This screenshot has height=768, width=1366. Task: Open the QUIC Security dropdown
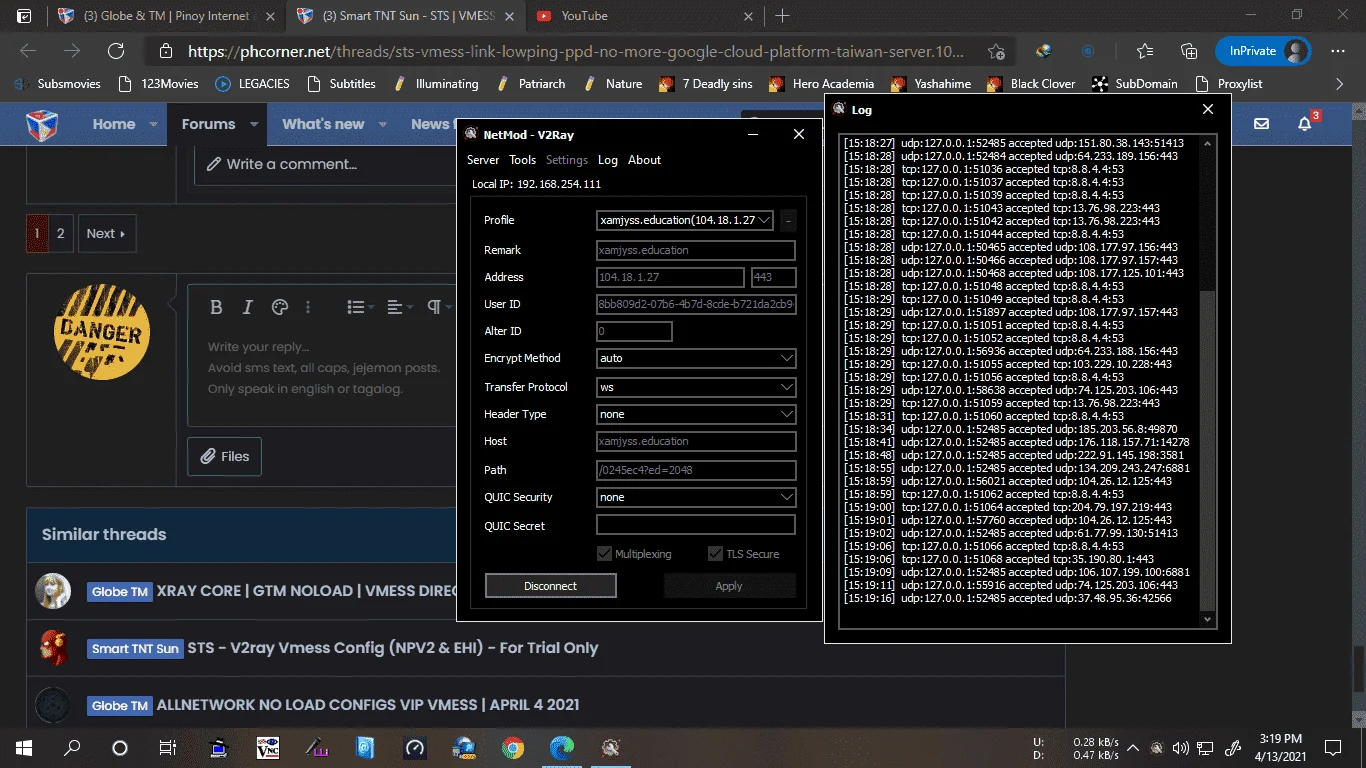click(696, 497)
